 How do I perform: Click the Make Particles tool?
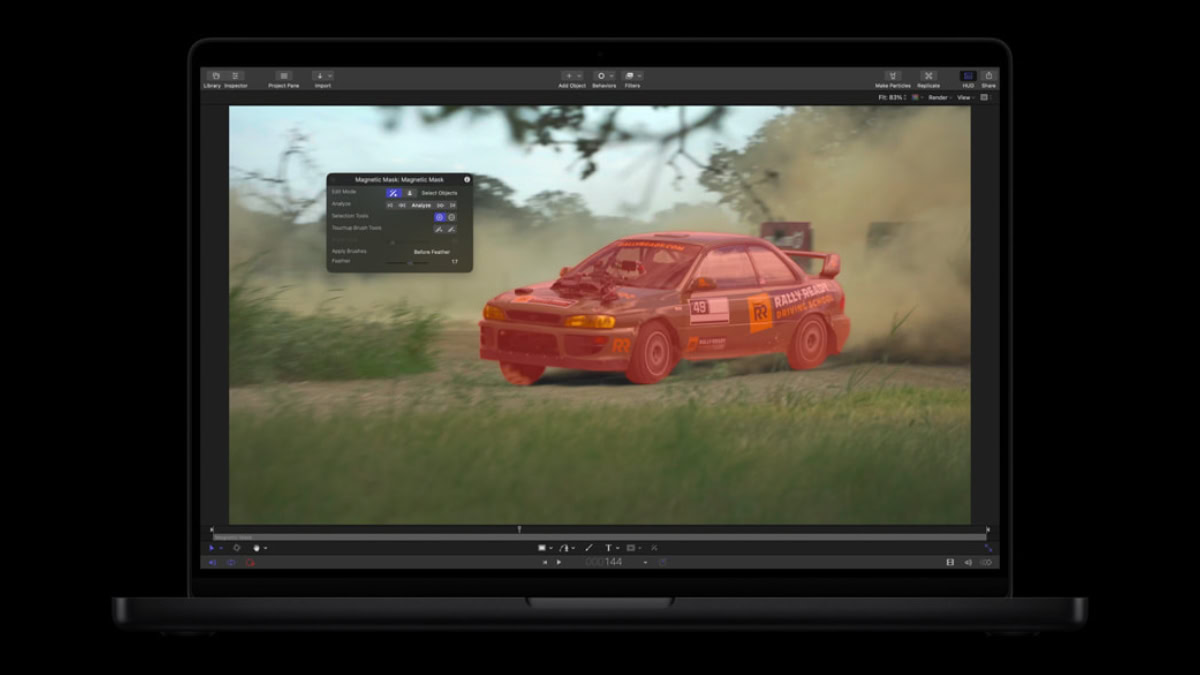tap(892, 76)
